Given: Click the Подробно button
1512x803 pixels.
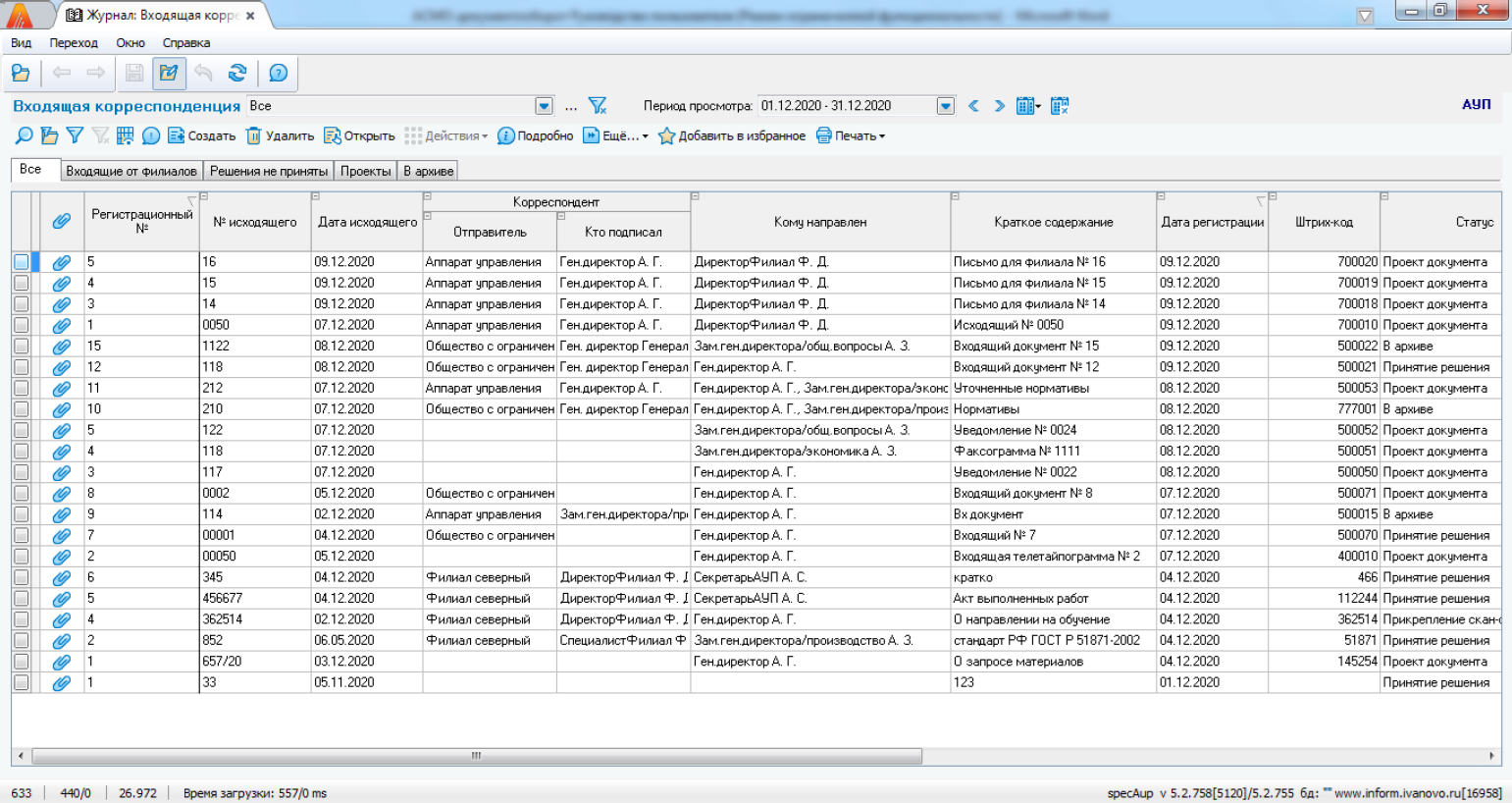Looking at the screenshot, I should click(536, 136).
